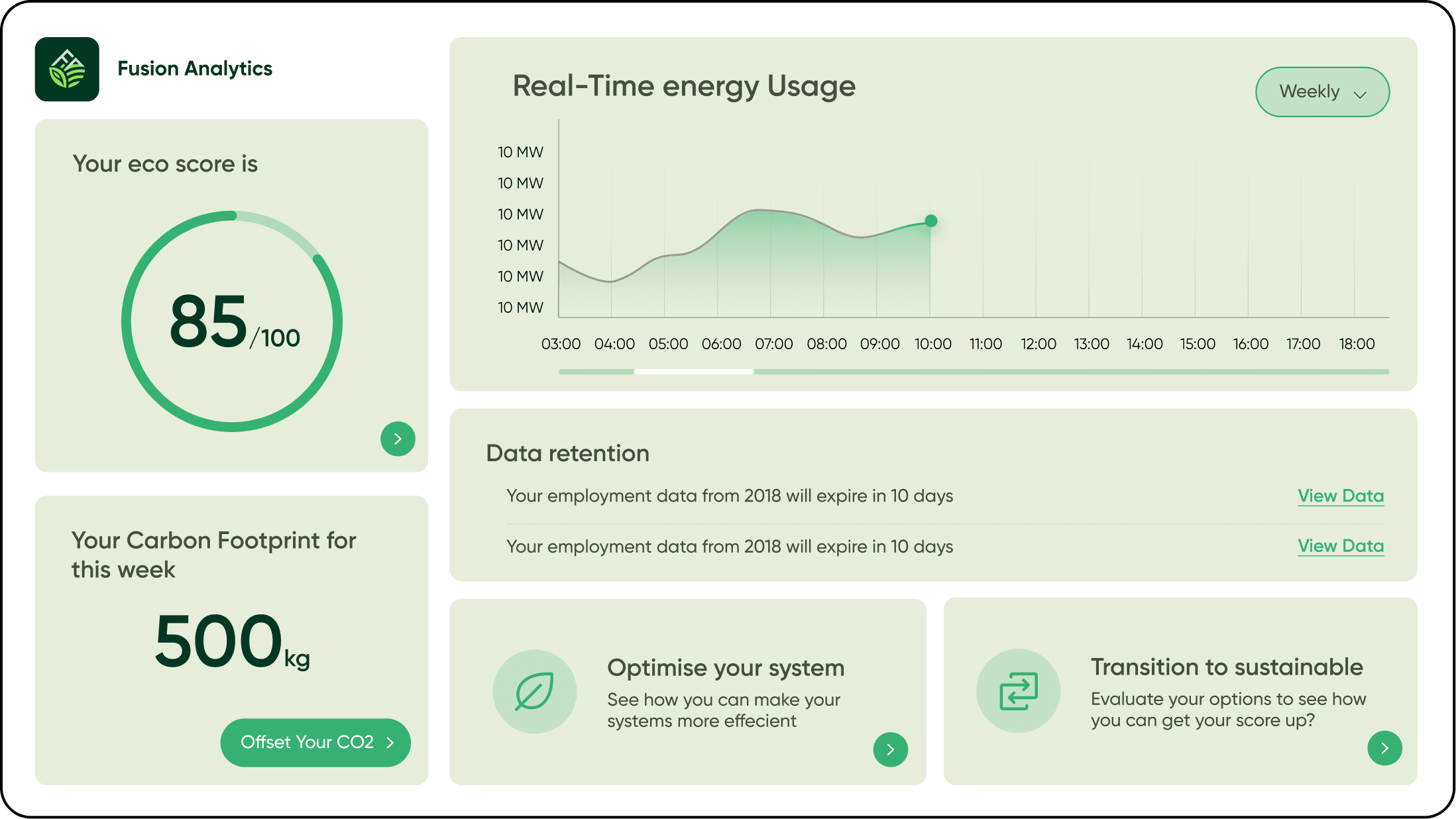Click the green data point on chart
The image size is (1456, 819).
coord(930,221)
